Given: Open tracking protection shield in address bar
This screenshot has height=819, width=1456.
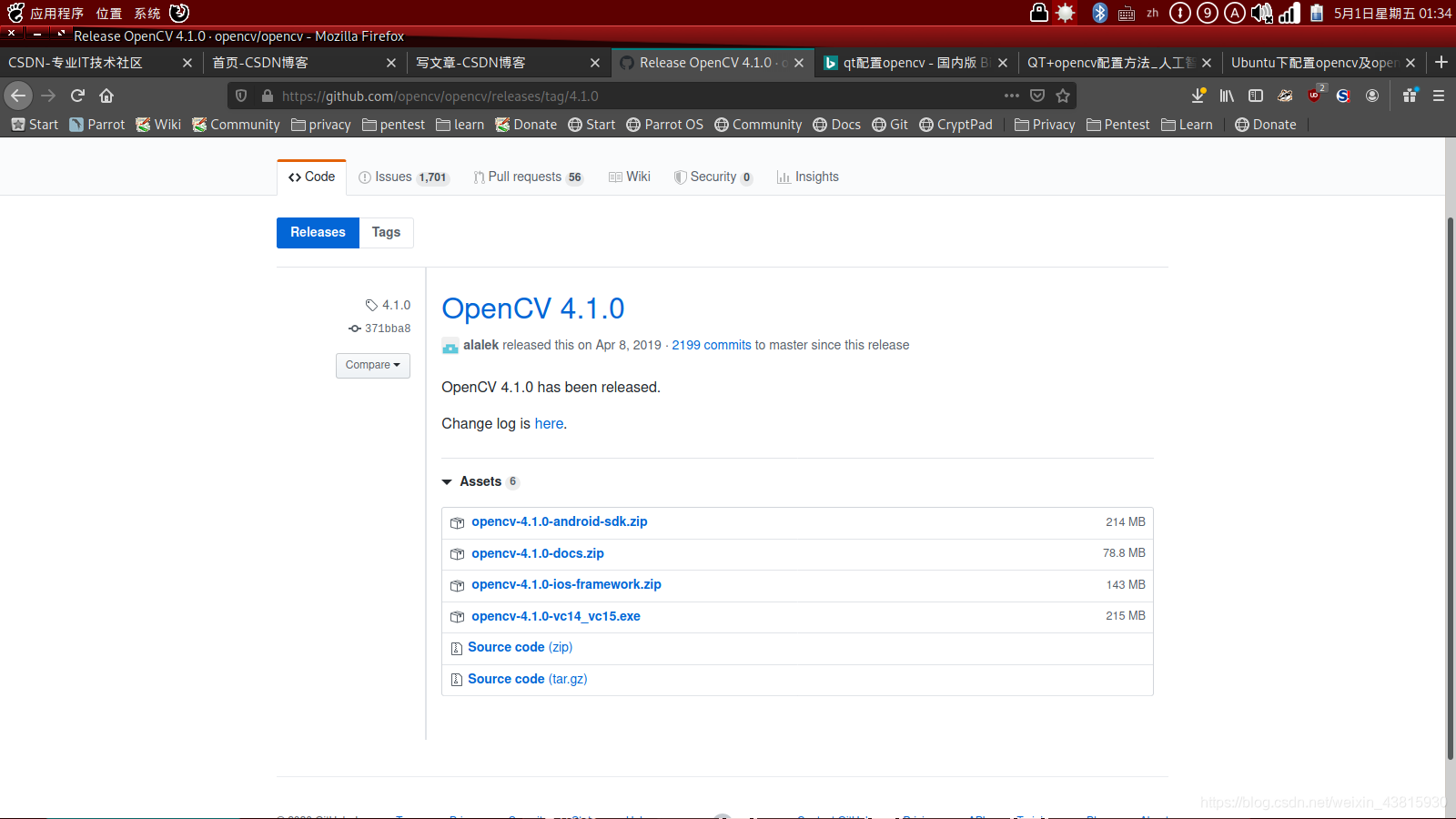Looking at the screenshot, I should pyautogui.click(x=241, y=96).
